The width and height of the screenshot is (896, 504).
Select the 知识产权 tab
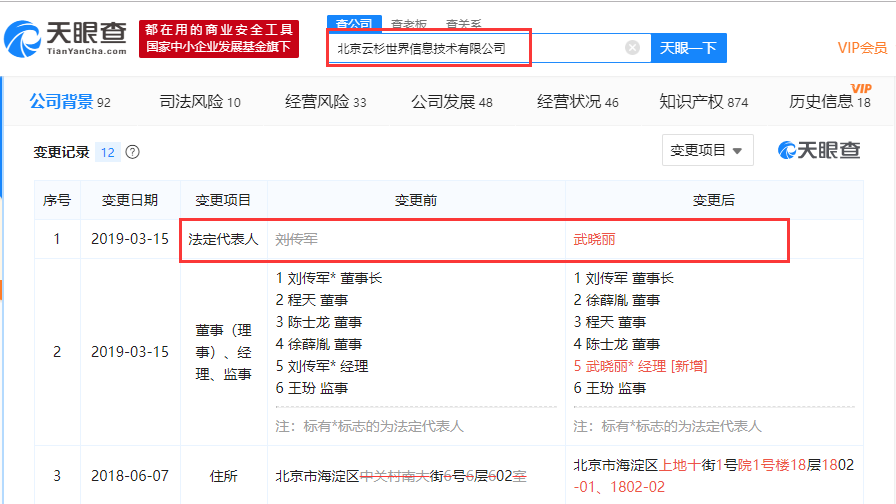(703, 102)
